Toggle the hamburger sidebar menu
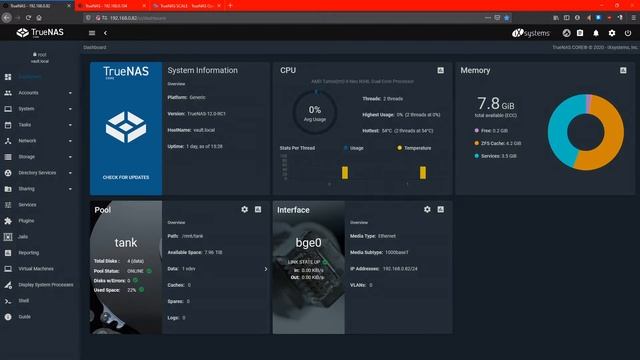 coord(92,33)
